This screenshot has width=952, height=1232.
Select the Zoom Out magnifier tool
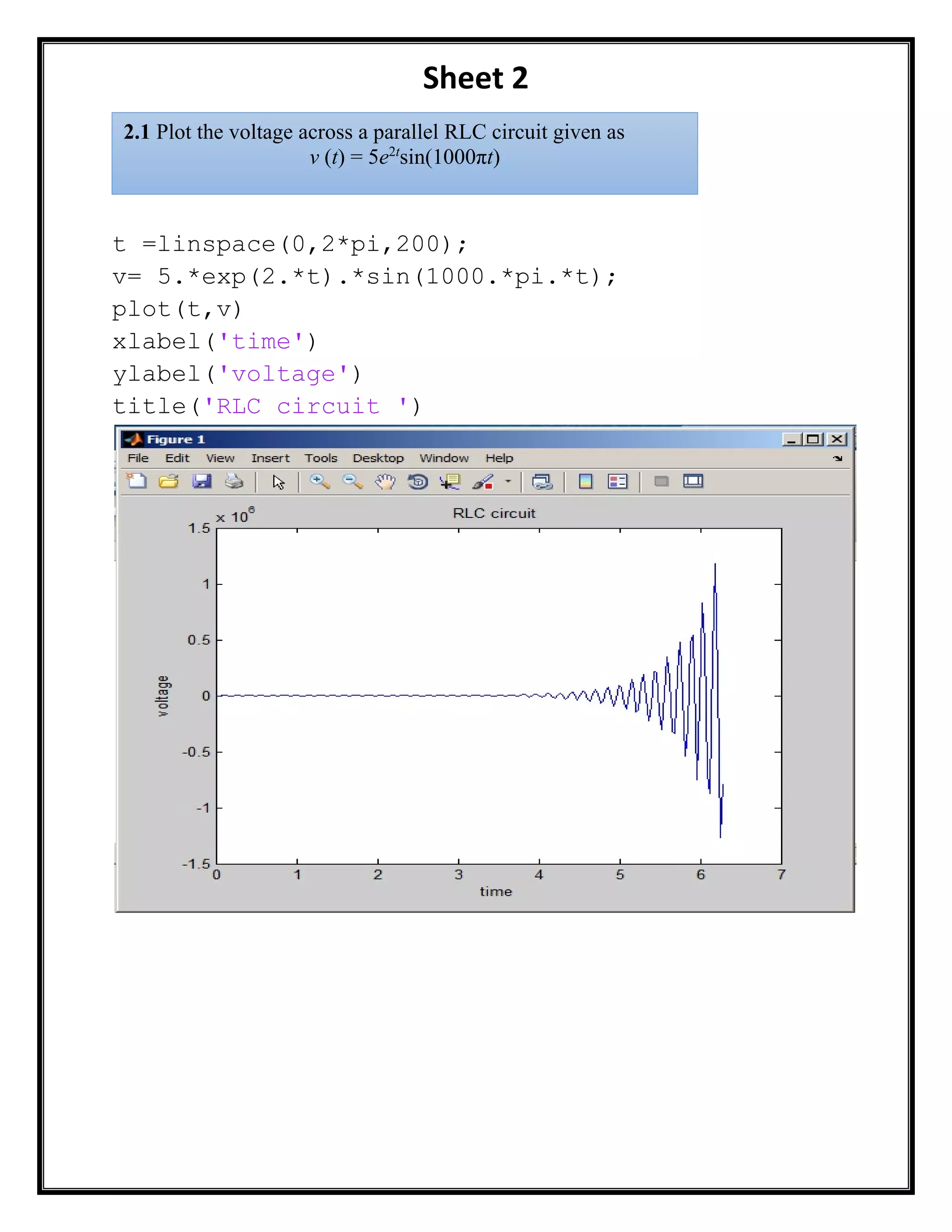coord(352,481)
